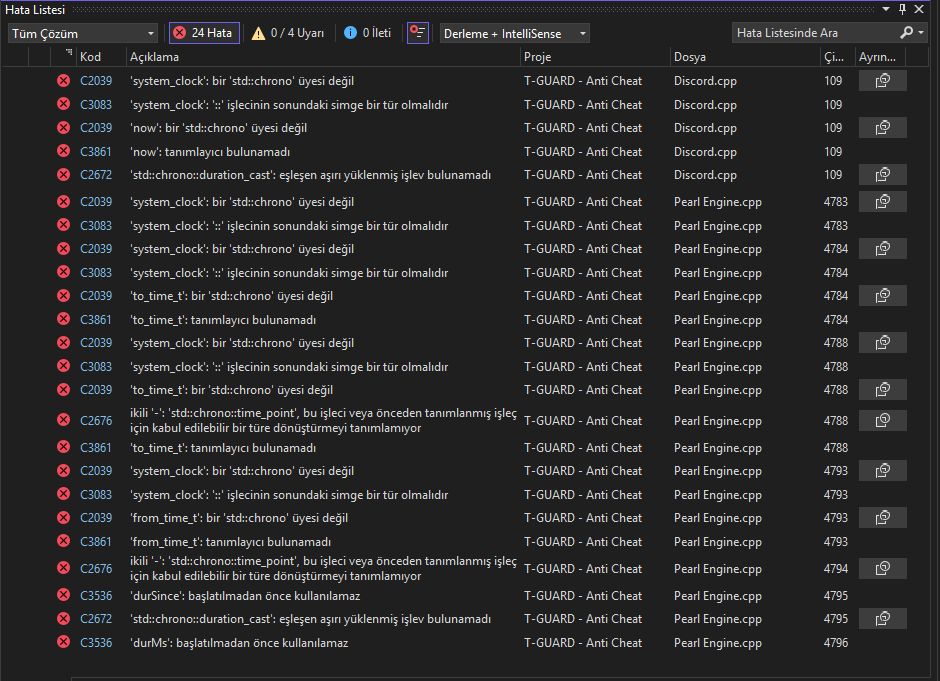The height and width of the screenshot is (681, 940).
Task: Open details icon for C2672 error on line 4795
Action: 882,619
